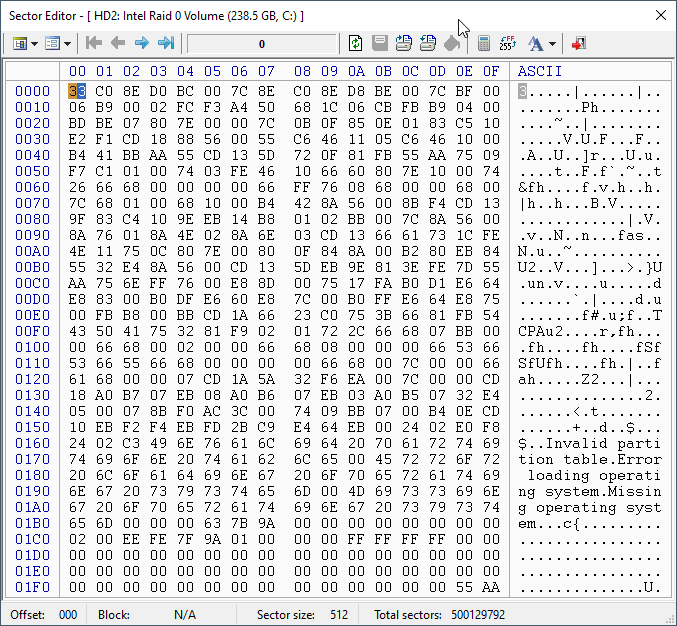Select byte 43 in column 00 of row 00F0

(x=77, y=331)
